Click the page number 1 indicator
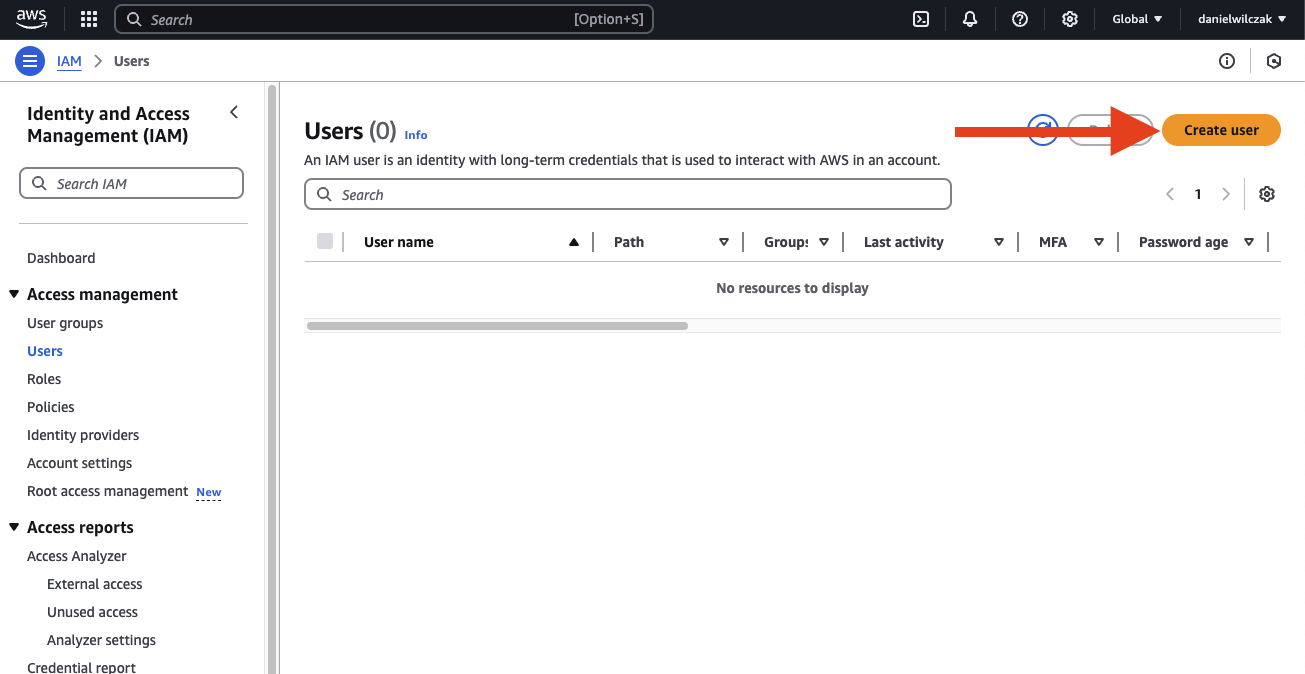Image resolution: width=1305 pixels, height=674 pixels. 1198,194
